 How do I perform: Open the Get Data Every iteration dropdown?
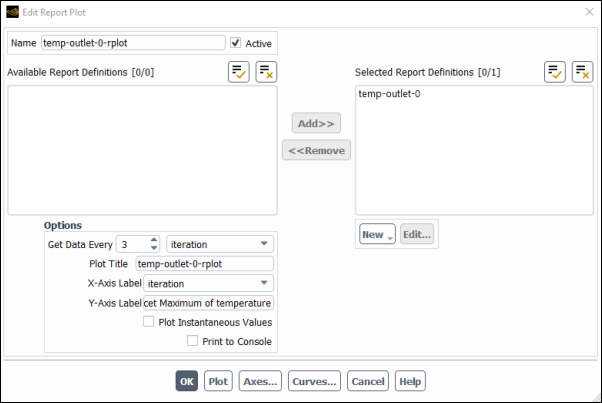click(220, 244)
